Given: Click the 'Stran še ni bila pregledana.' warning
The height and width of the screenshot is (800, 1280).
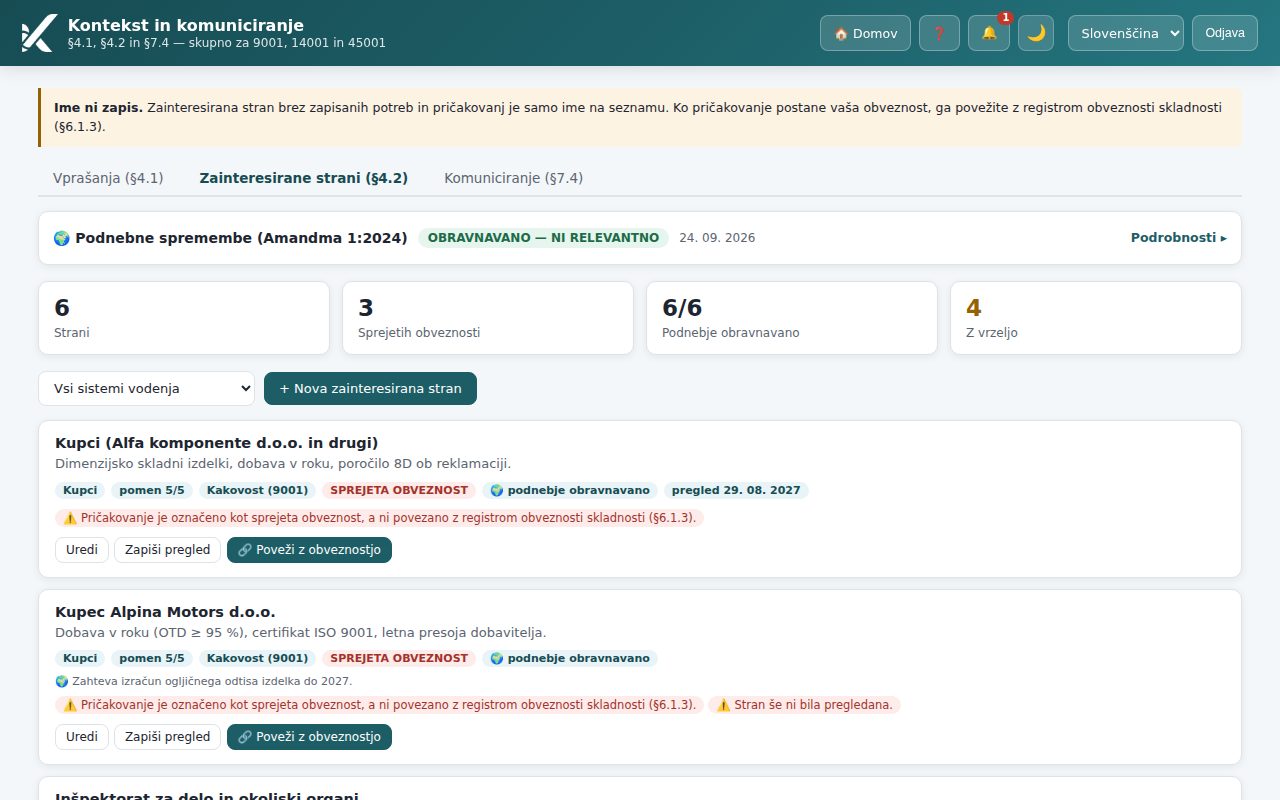Looking at the screenshot, I should [x=805, y=705].
